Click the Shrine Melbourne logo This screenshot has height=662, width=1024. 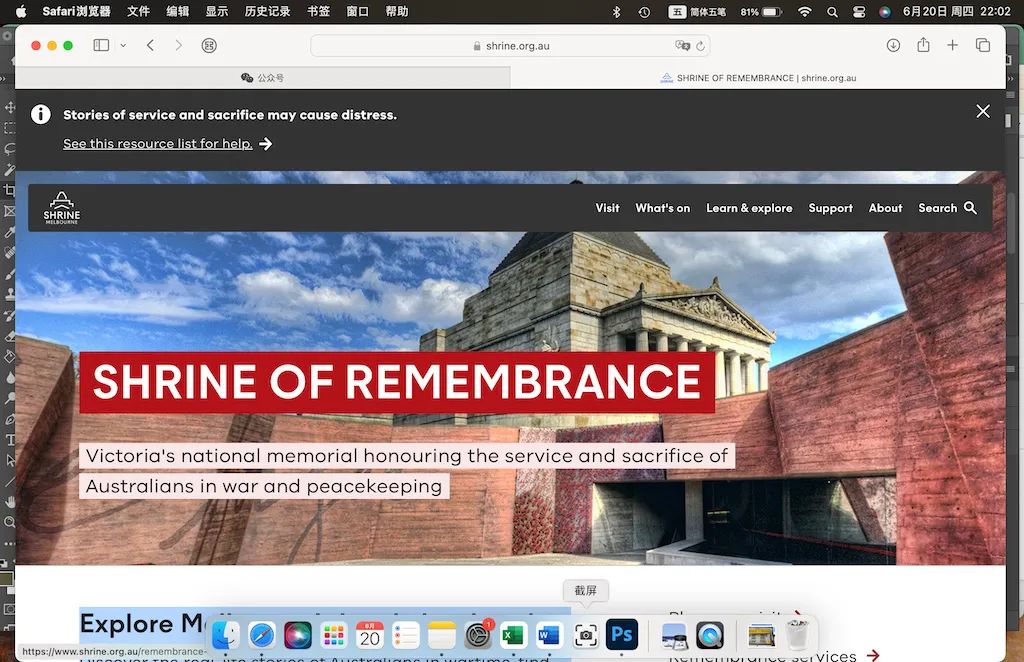coord(61,208)
